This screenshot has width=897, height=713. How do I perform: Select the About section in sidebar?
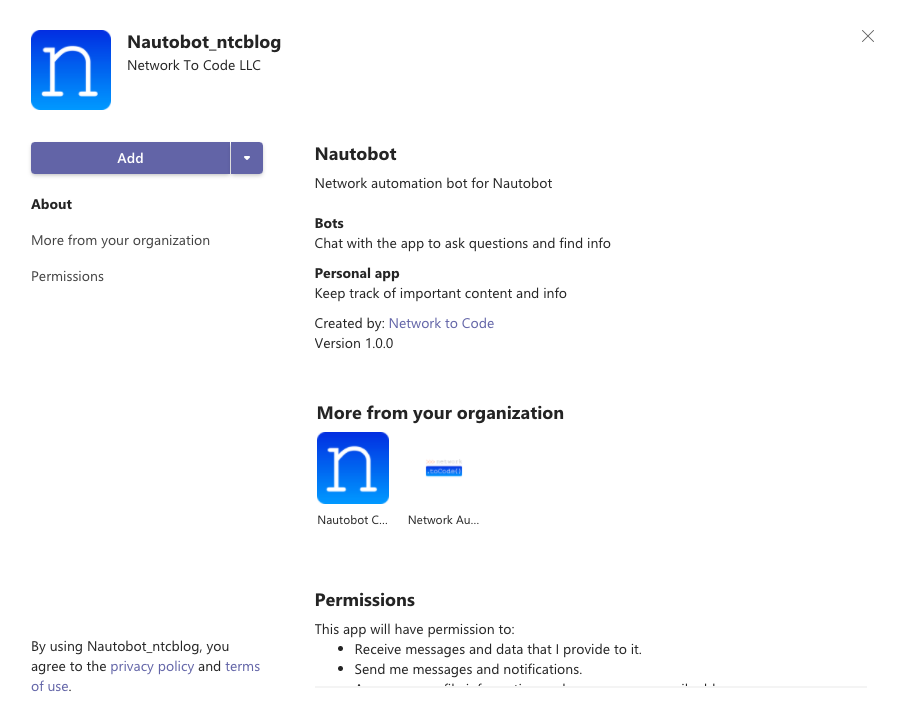pos(51,204)
